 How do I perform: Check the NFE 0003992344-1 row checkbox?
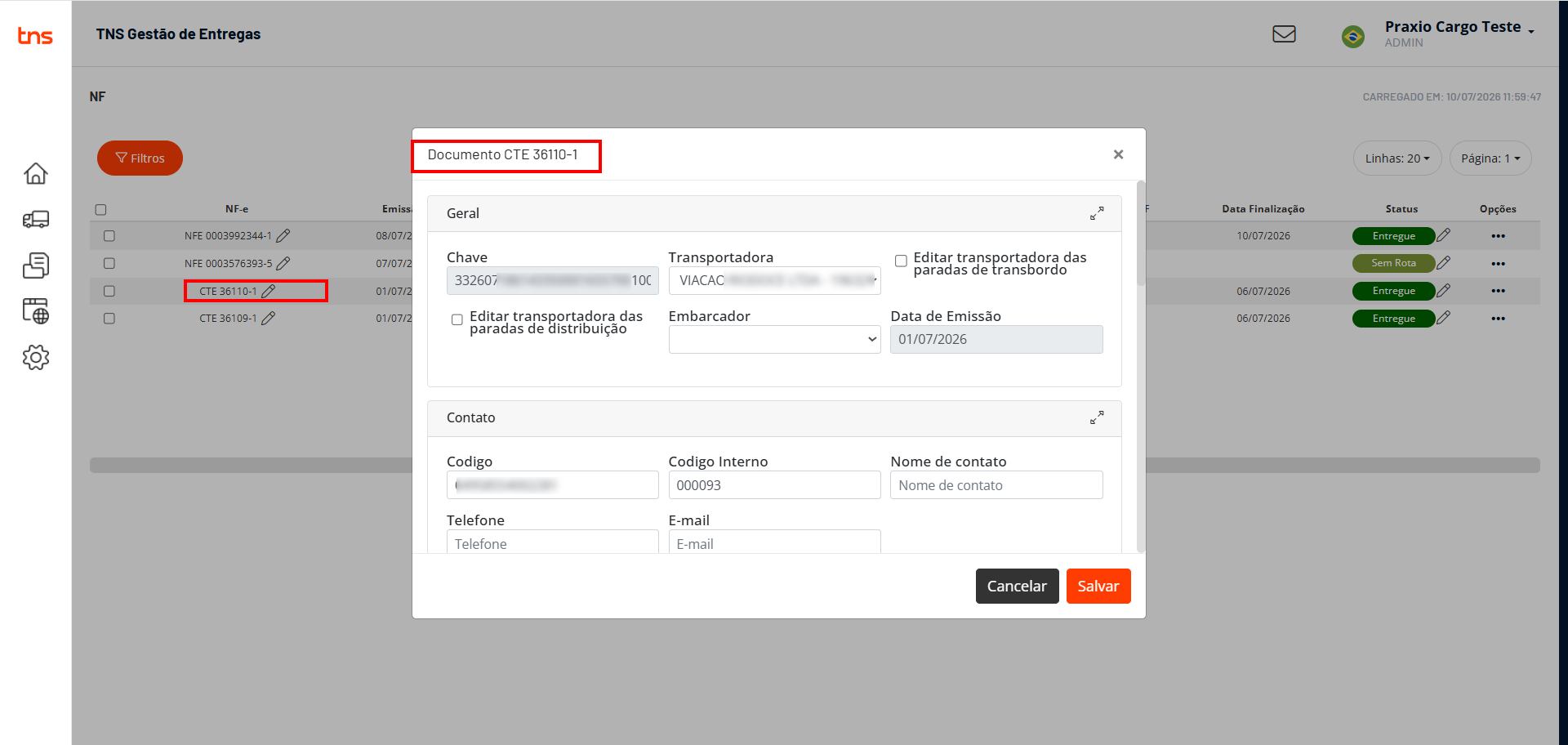point(109,236)
